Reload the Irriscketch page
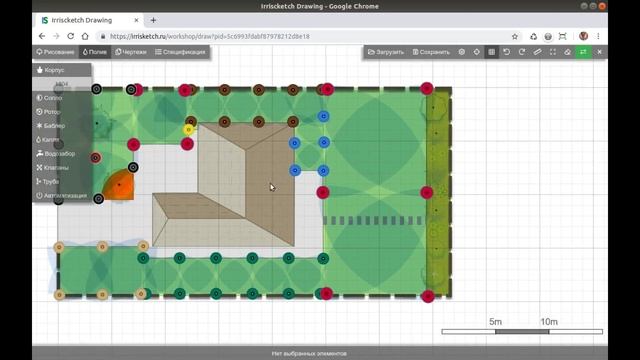 click(x=70, y=36)
